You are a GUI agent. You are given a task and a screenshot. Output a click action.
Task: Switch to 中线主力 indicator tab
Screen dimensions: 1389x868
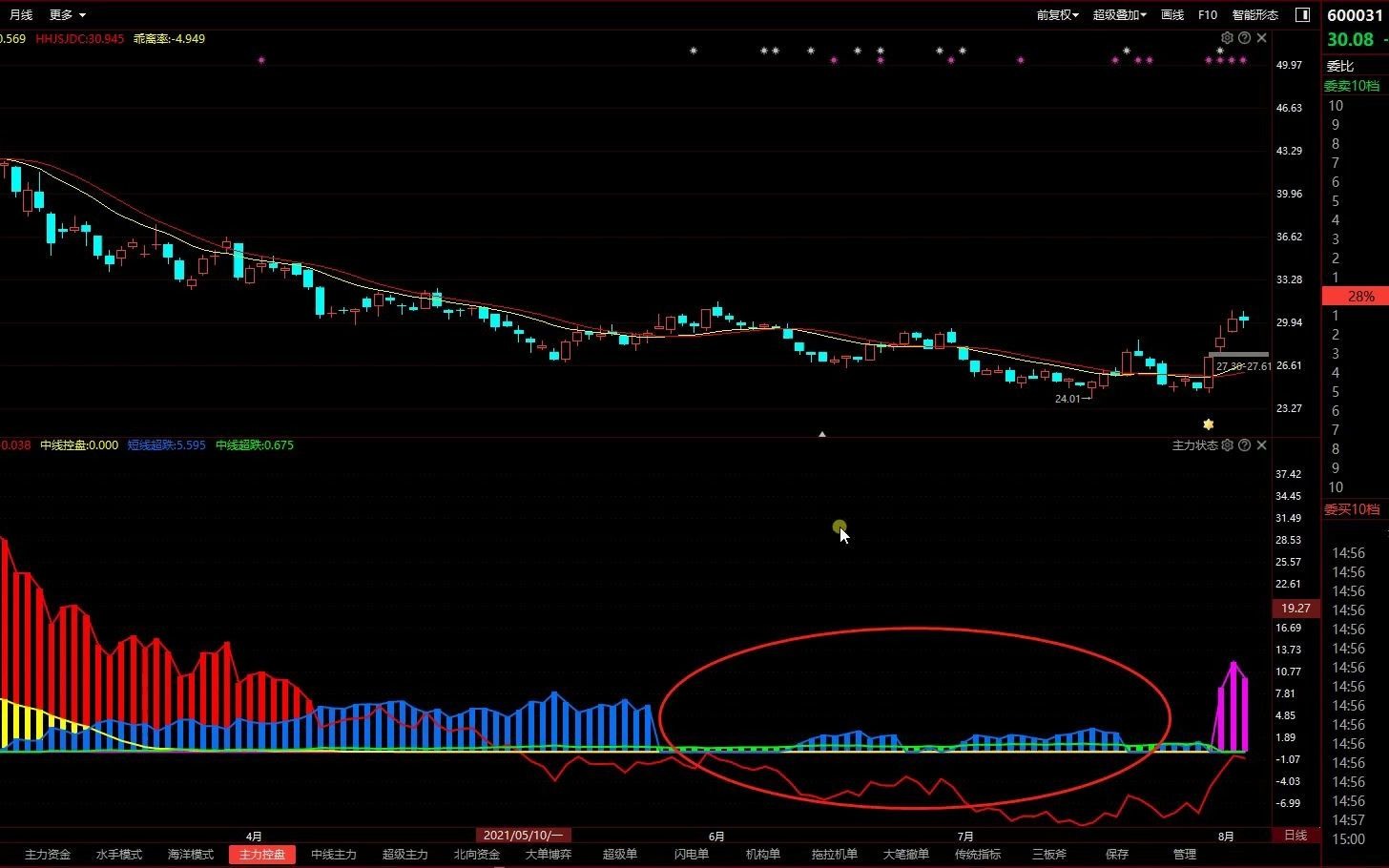pyautogui.click(x=334, y=855)
